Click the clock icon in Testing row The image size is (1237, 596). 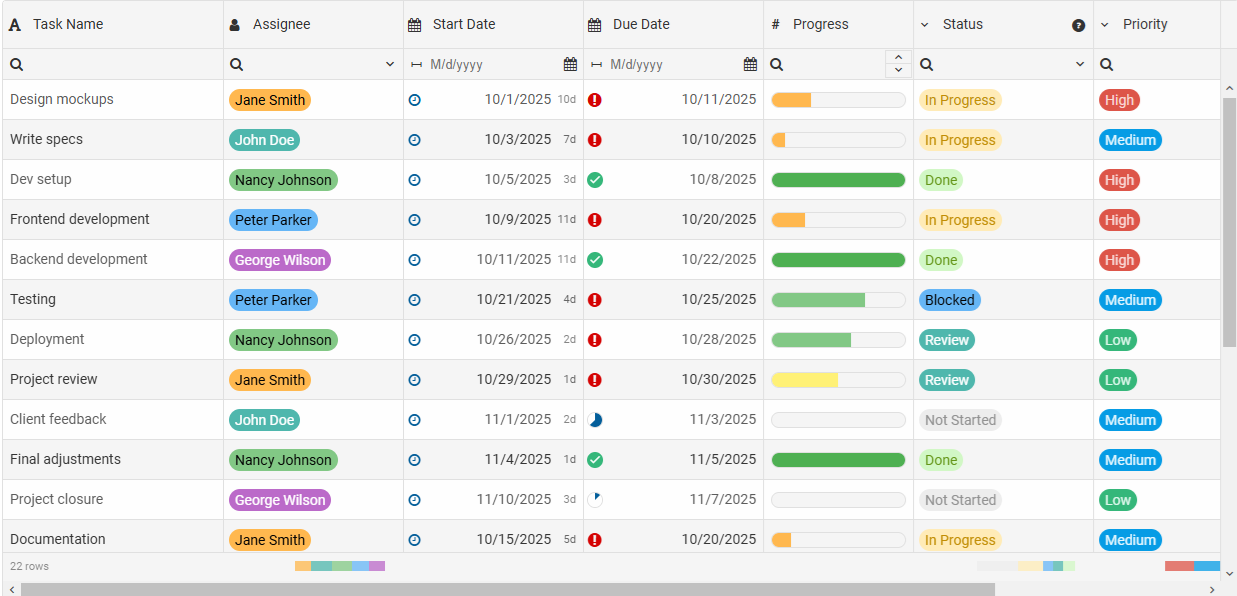pyautogui.click(x=415, y=300)
